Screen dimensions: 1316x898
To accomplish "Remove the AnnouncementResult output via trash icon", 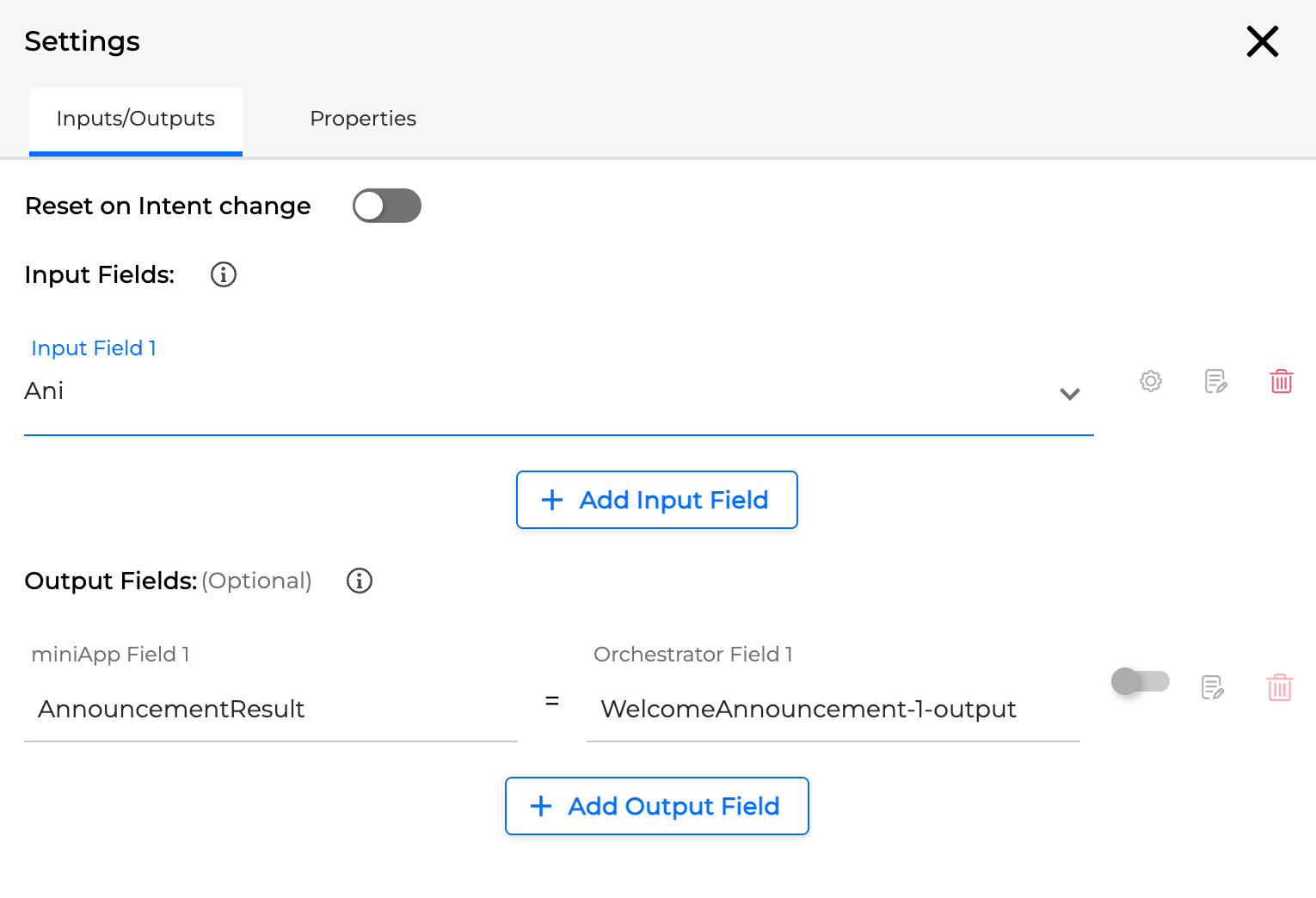I will (x=1279, y=686).
